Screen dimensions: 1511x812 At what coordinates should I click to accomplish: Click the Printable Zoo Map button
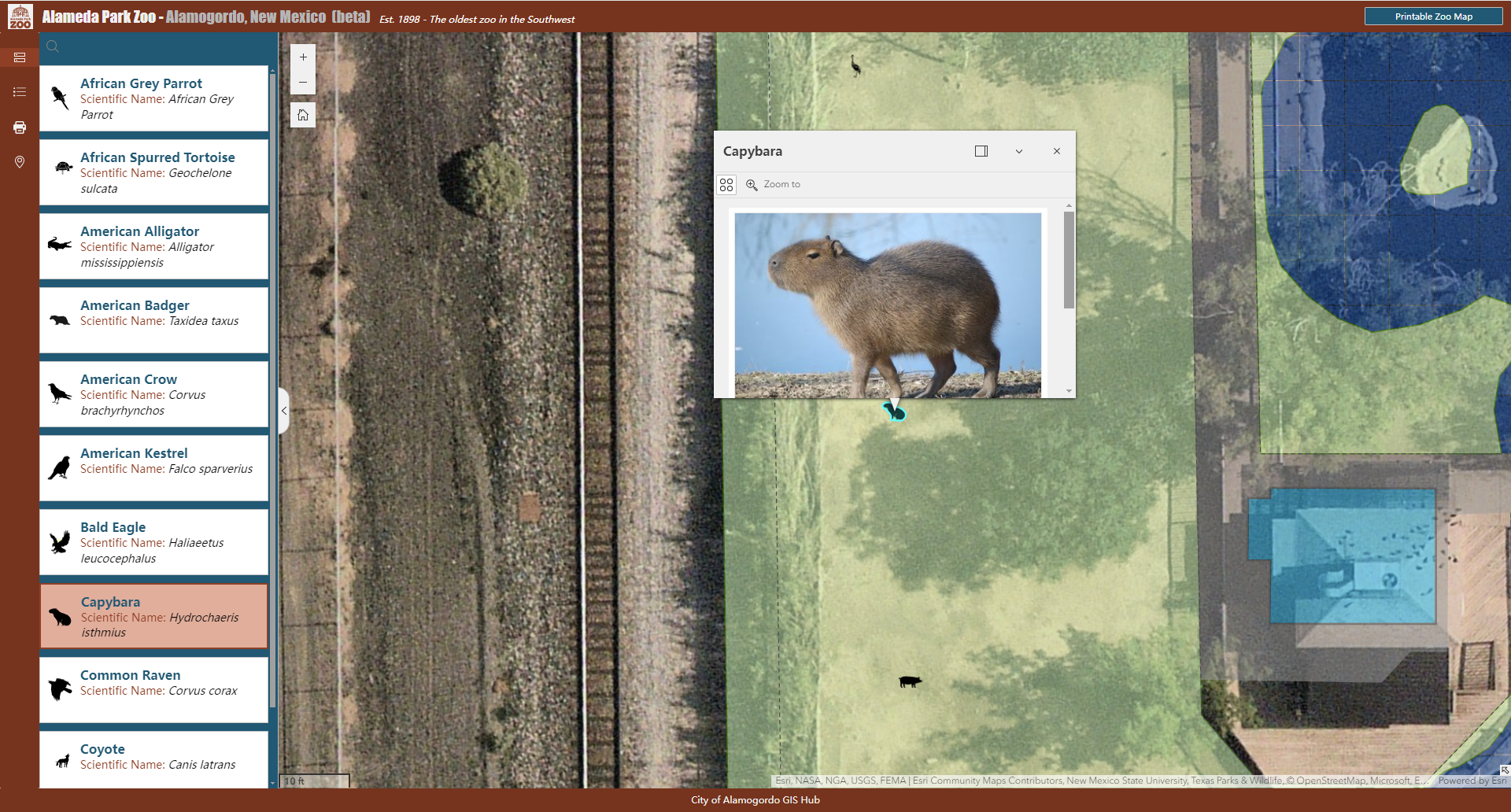(x=1434, y=15)
